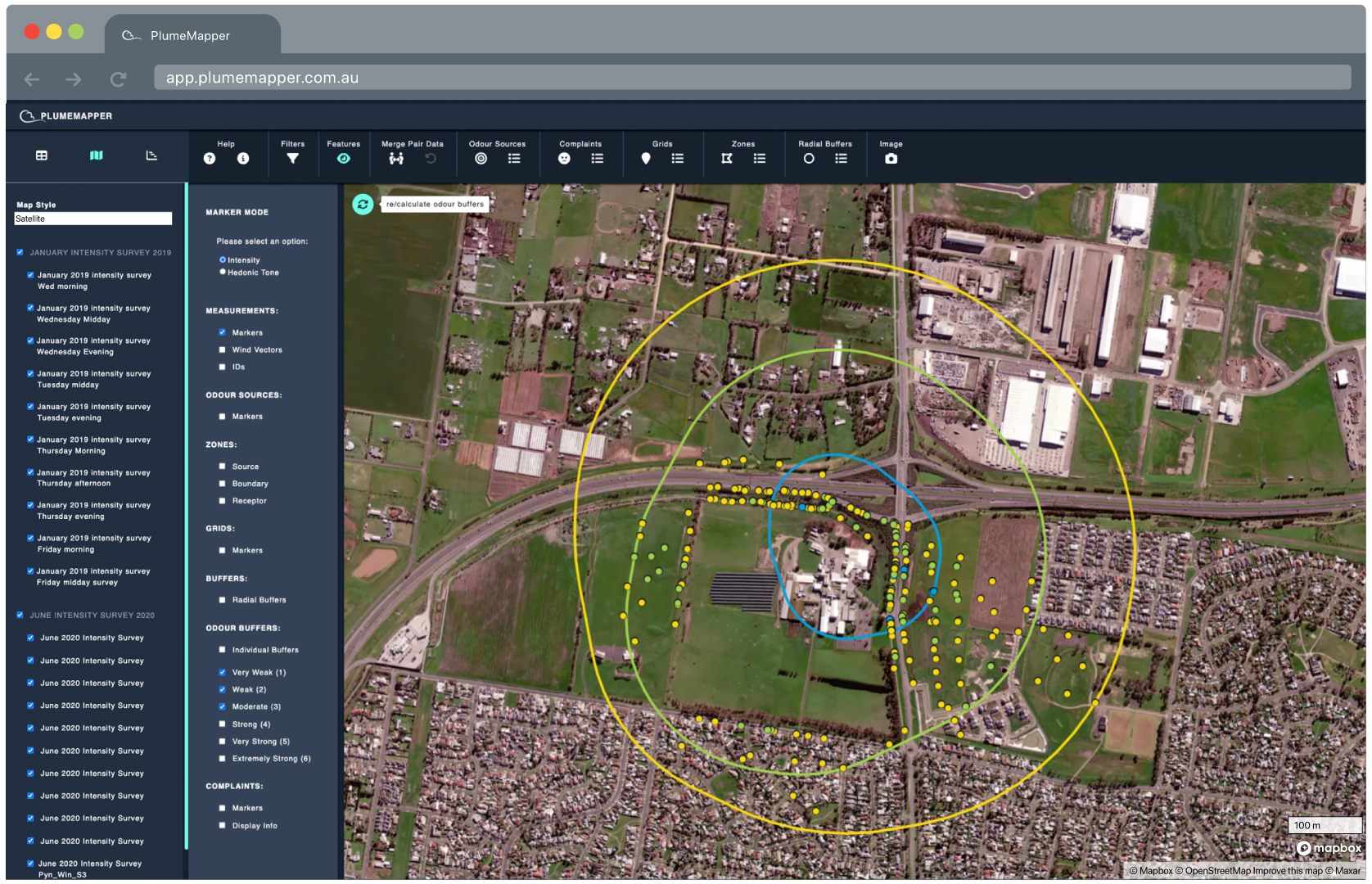
Task: Click the Zones polygon draw icon
Action: [x=727, y=159]
